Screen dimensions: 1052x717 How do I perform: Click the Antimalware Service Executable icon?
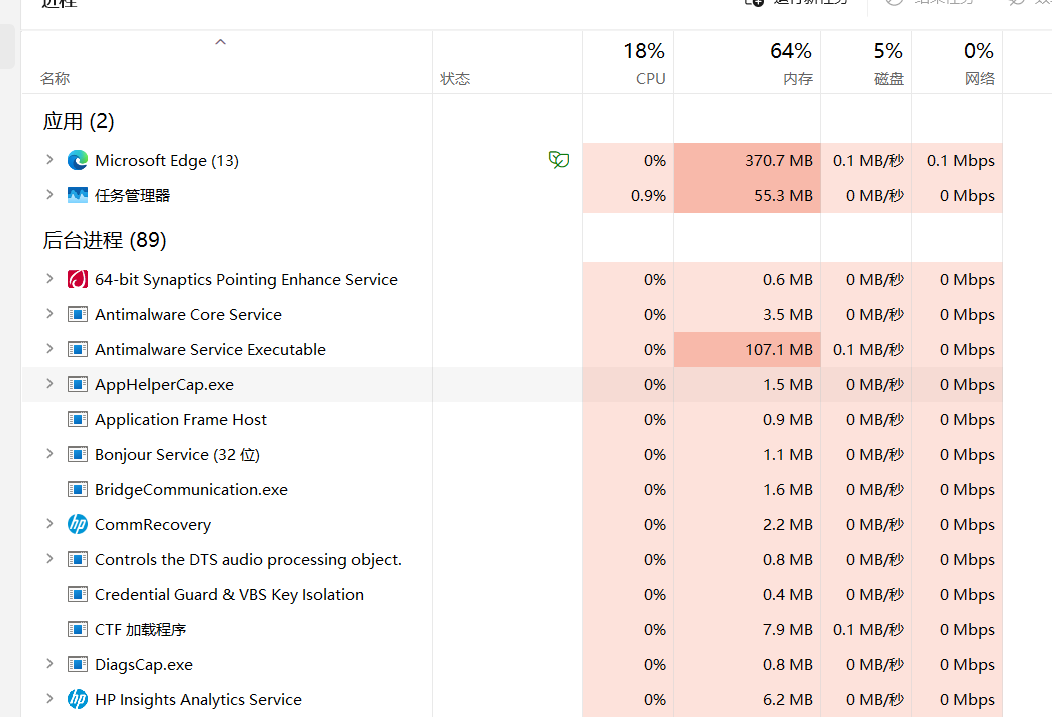tap(78, 349)
